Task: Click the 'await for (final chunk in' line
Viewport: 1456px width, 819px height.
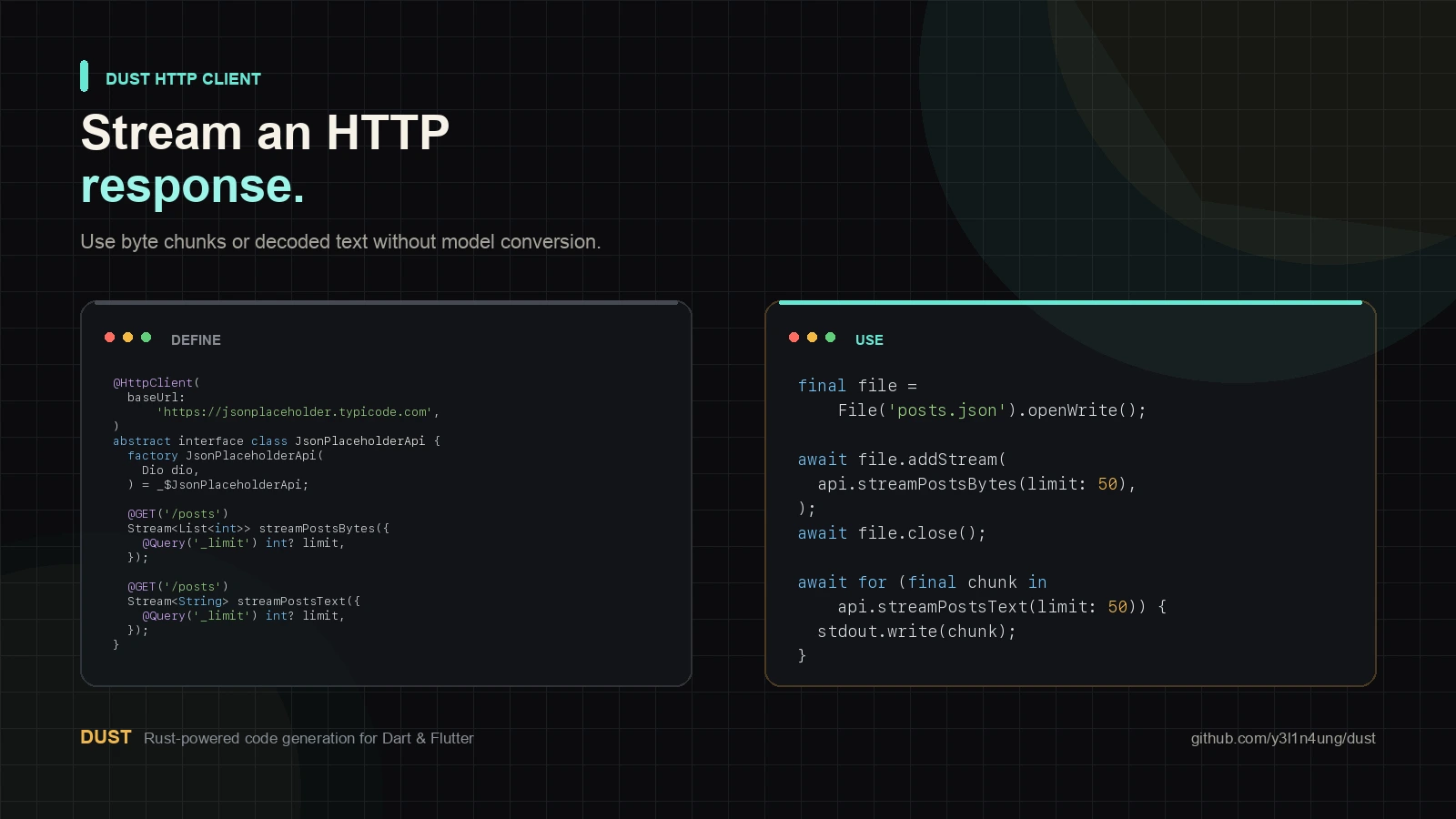Action: pos(922,582)
